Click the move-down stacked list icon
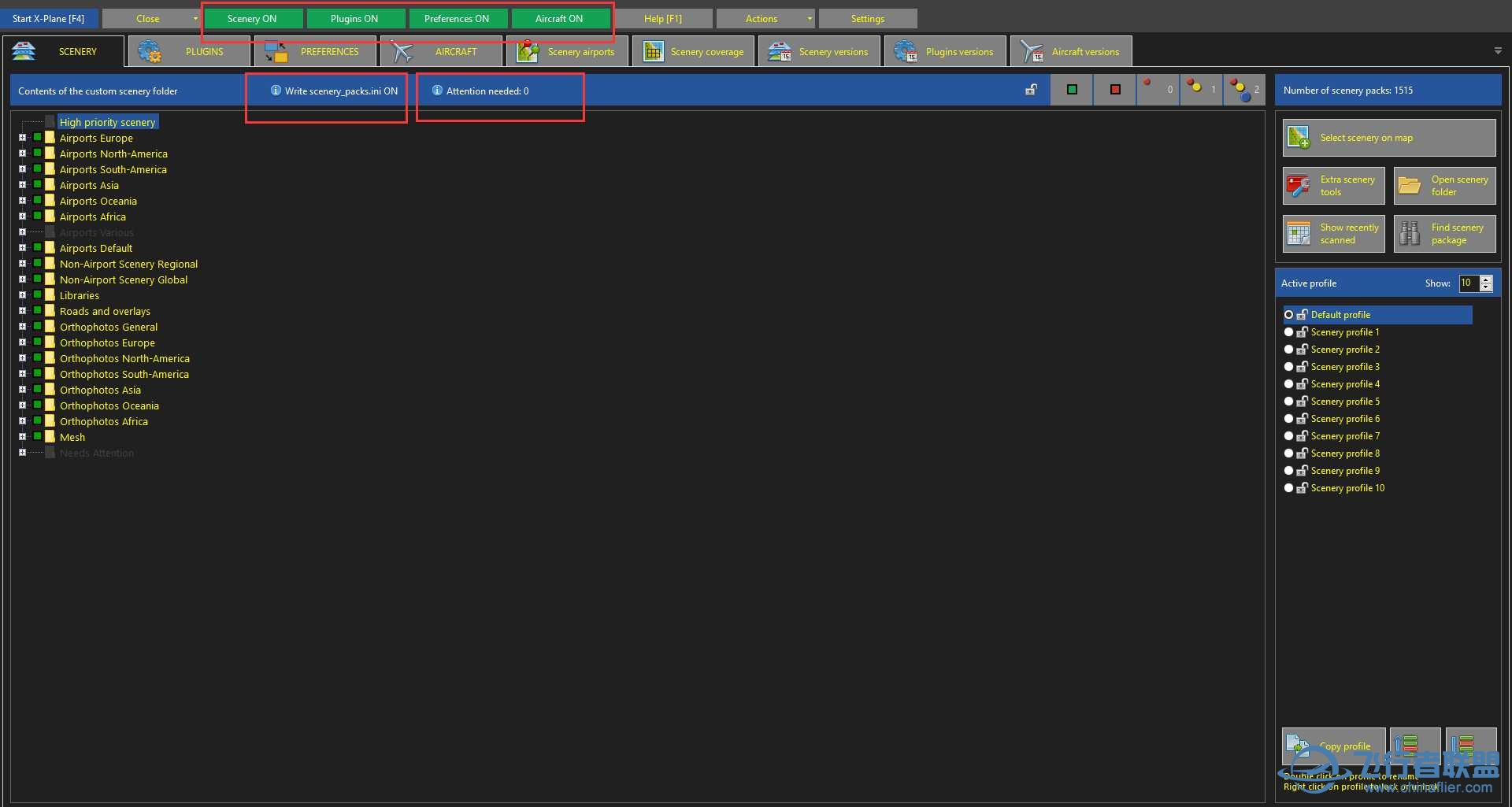 [1462, 746]
